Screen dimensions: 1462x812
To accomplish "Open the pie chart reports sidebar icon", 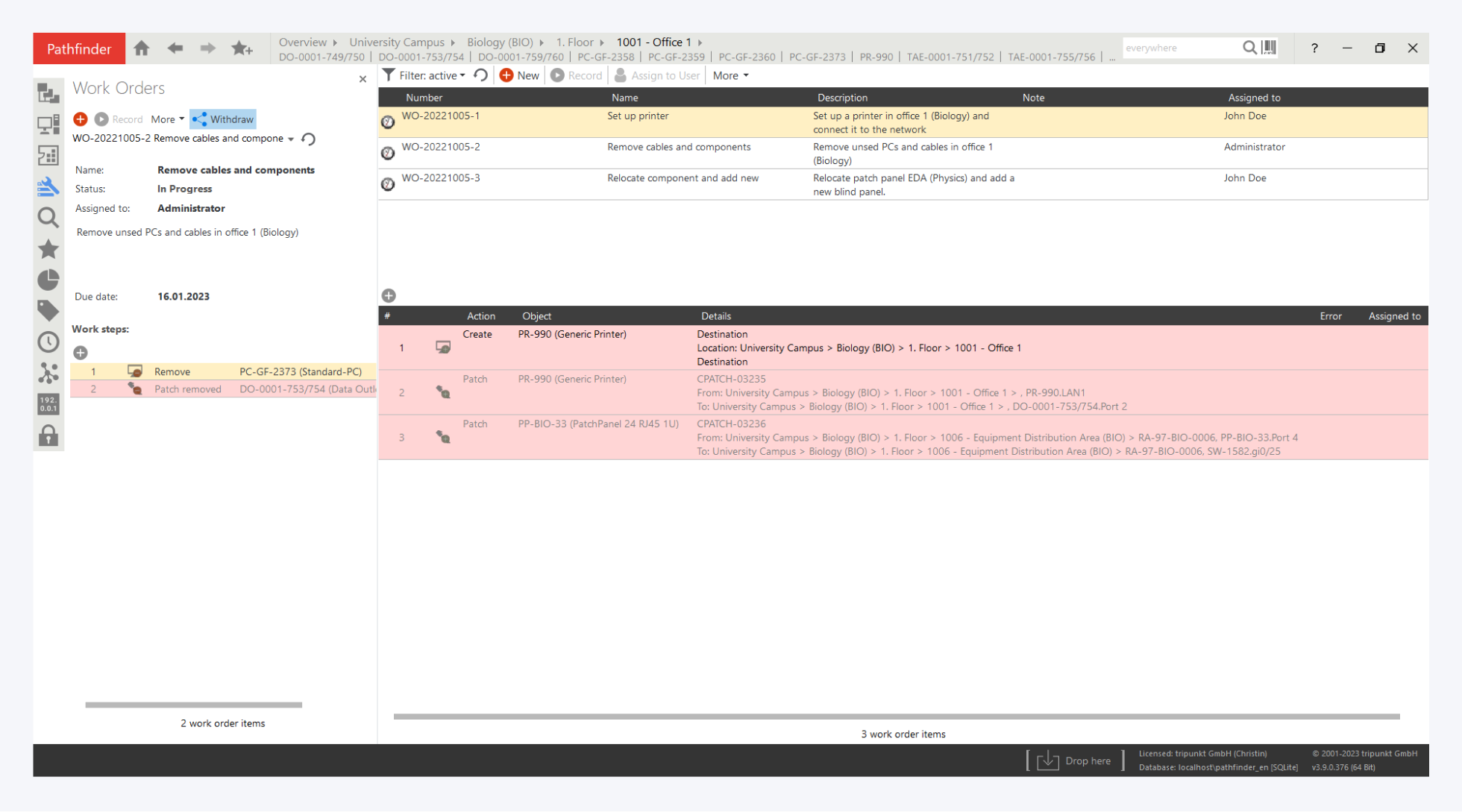I will click(48, 280).
